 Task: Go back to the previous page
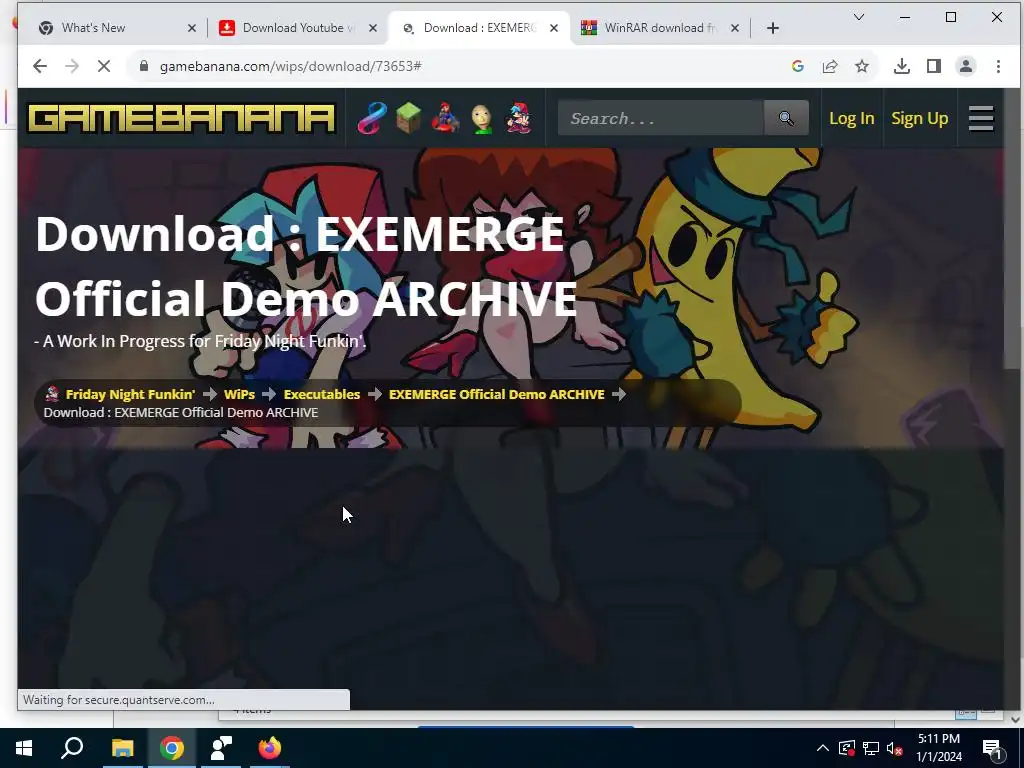(x=40, y=66)
